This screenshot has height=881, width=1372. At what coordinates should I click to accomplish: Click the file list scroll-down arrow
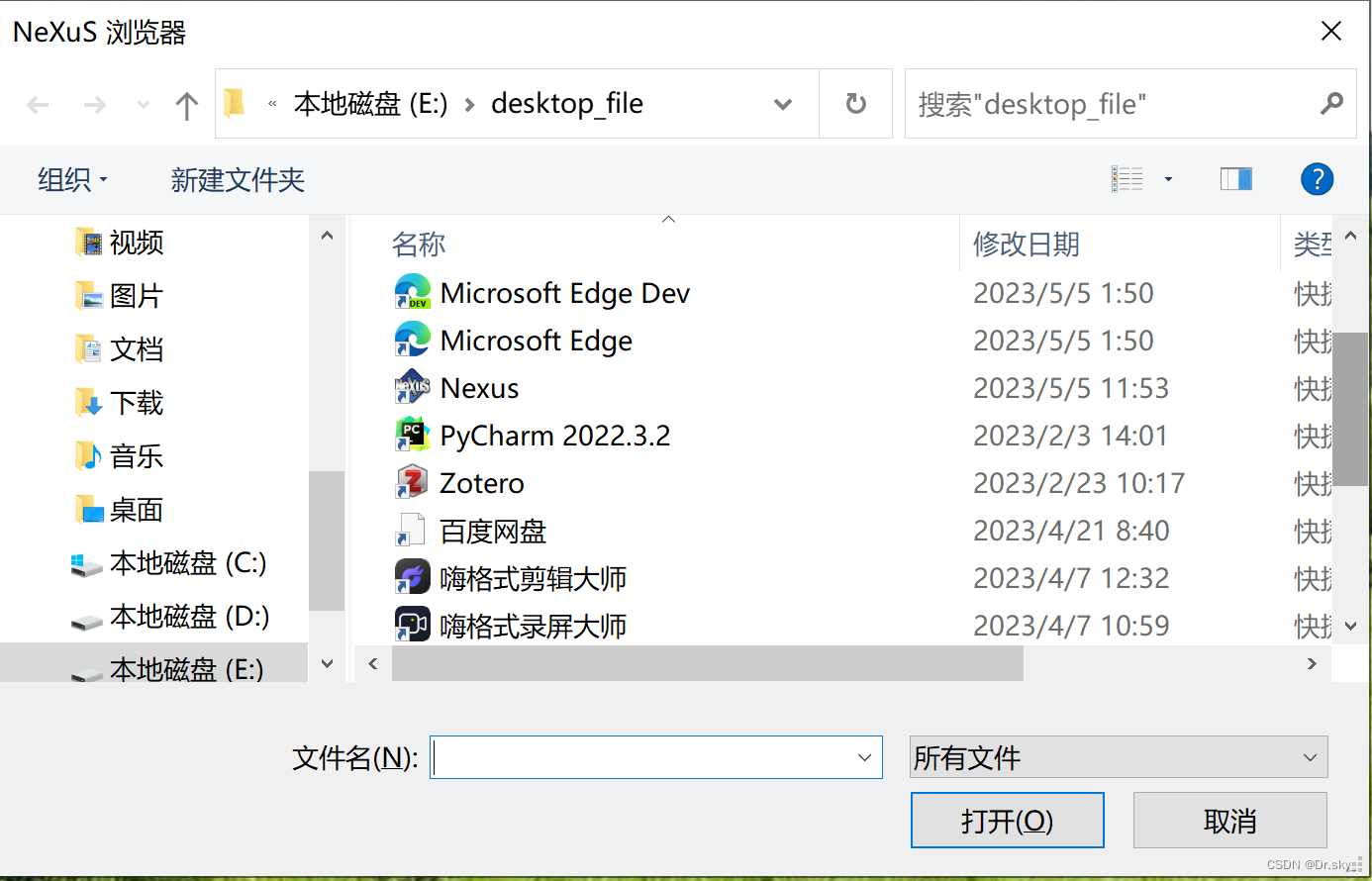(1350, 626)
